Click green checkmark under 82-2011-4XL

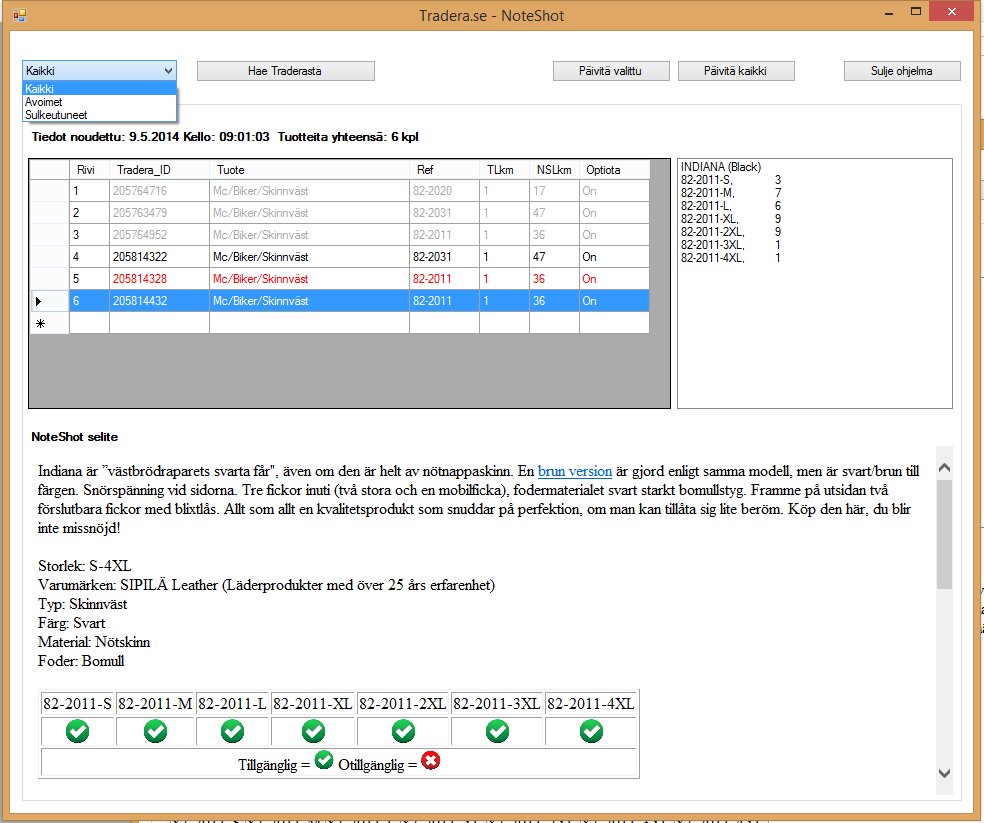point(591,731)
